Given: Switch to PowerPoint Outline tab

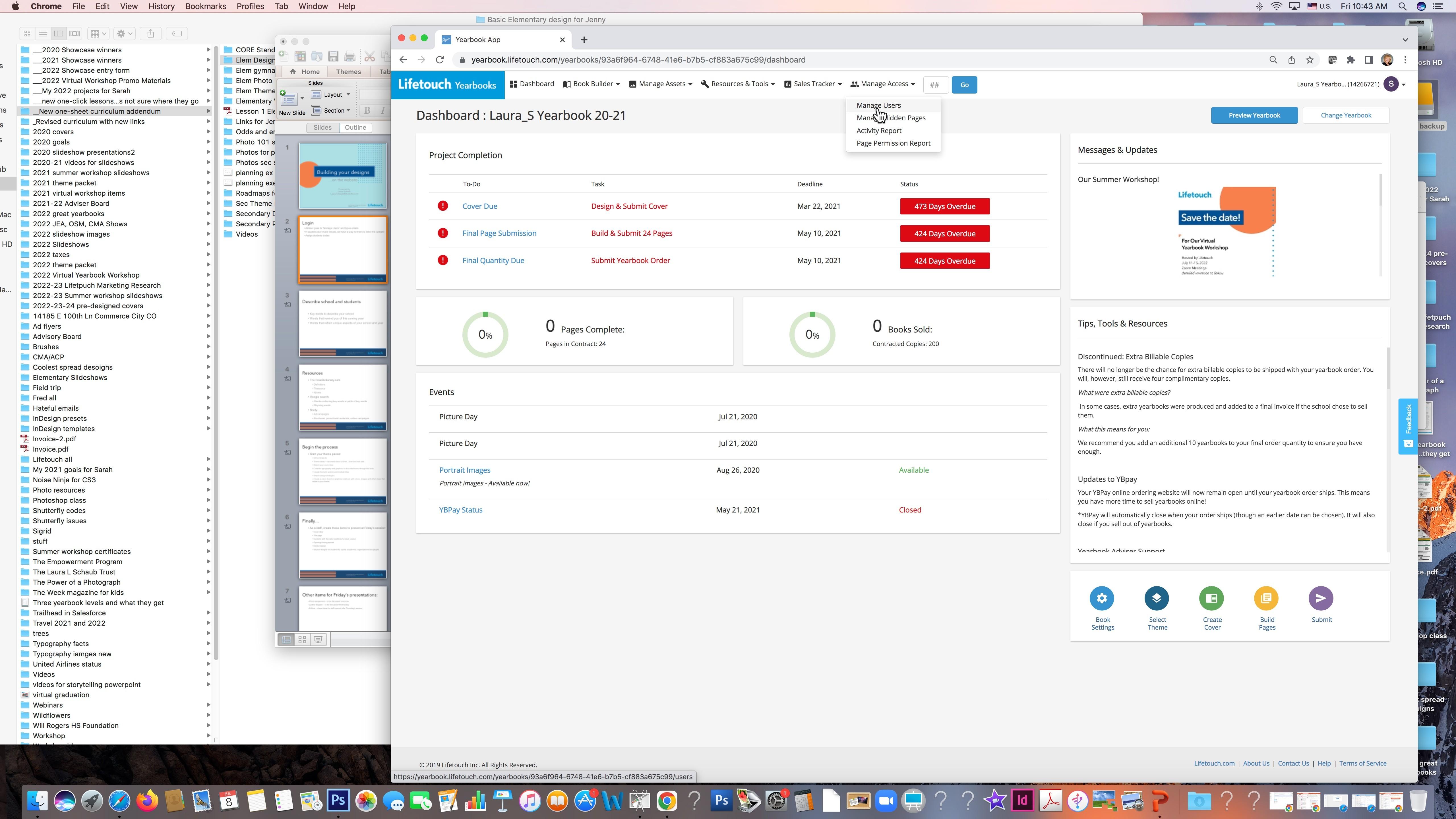Looking at the screenshot, I should (x=355, y=127).
